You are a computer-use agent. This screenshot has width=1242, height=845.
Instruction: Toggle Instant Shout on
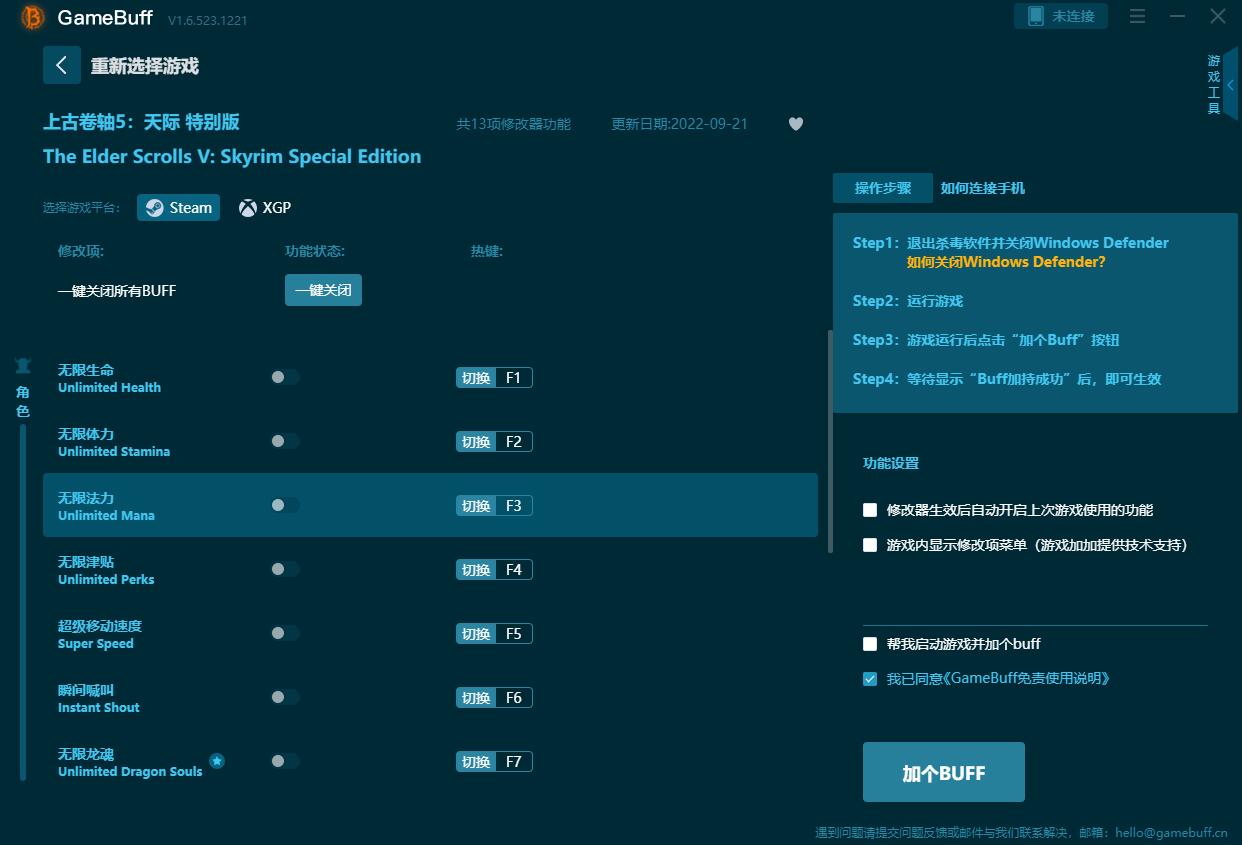[285, 697]
